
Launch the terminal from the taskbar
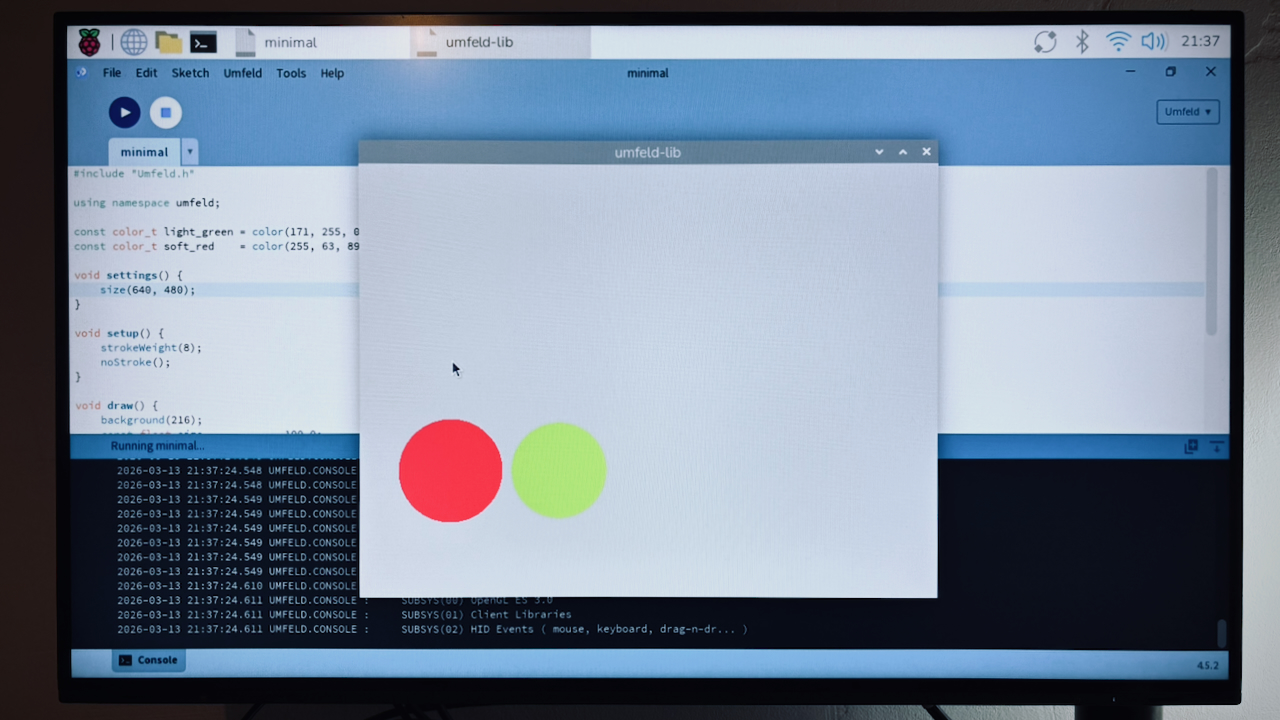(x=203, y=42)
